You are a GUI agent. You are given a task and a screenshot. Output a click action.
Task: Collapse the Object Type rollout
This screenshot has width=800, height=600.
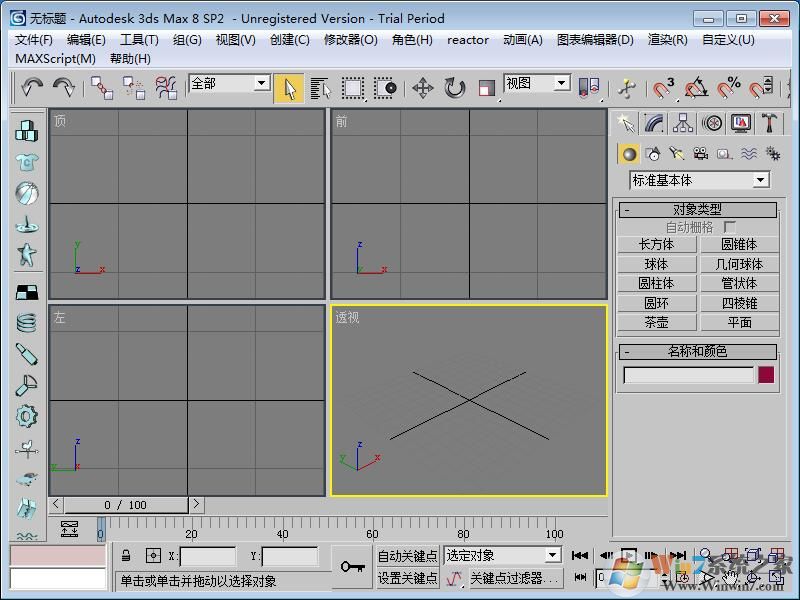(x=628, y=209)
